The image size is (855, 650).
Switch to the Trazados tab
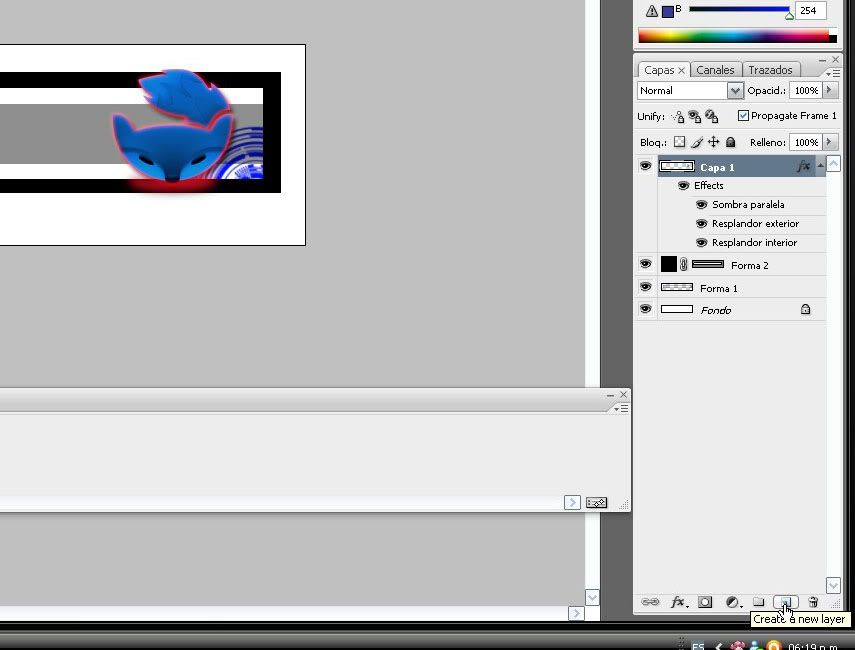(x=770, y=70)
